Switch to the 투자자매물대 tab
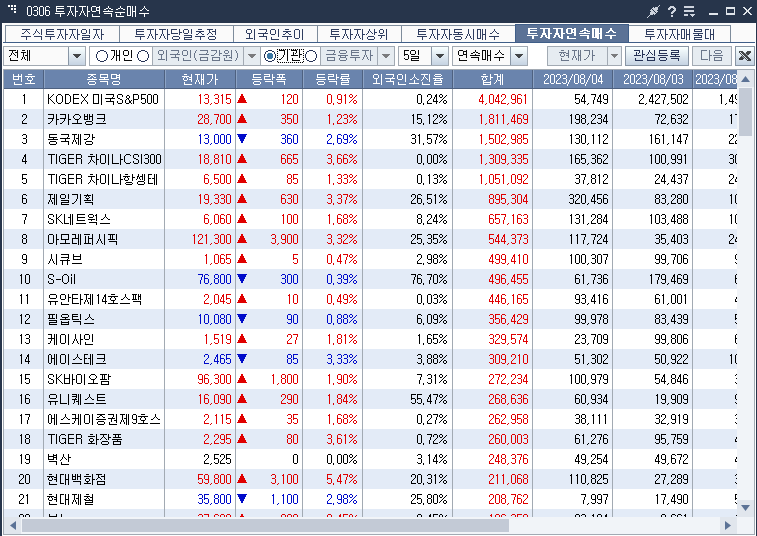Viewport: 757px width, 536px height. pyautogui.click(x=679, y=34)
